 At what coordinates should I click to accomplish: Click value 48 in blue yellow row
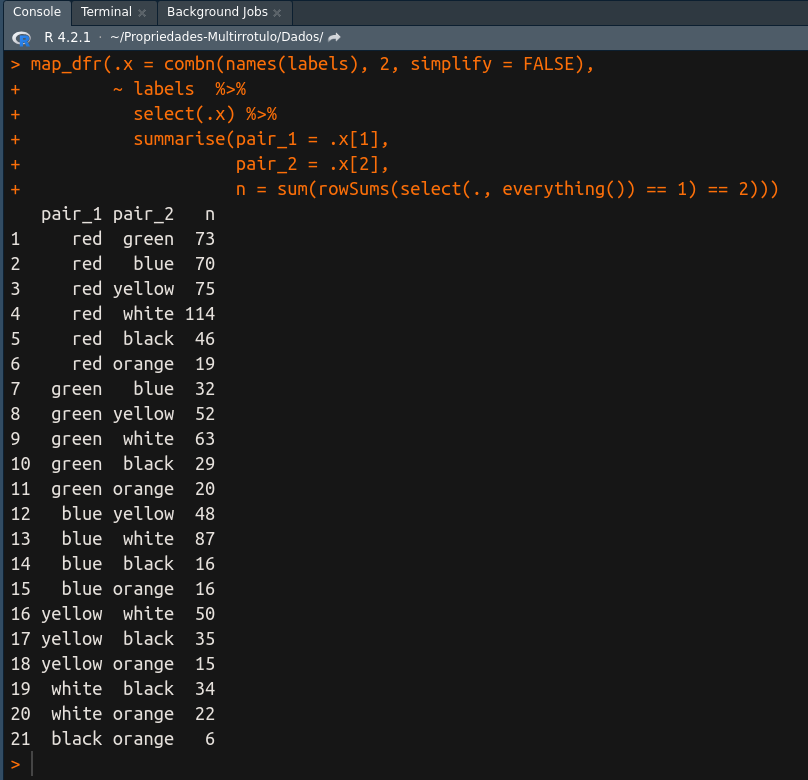205,514
